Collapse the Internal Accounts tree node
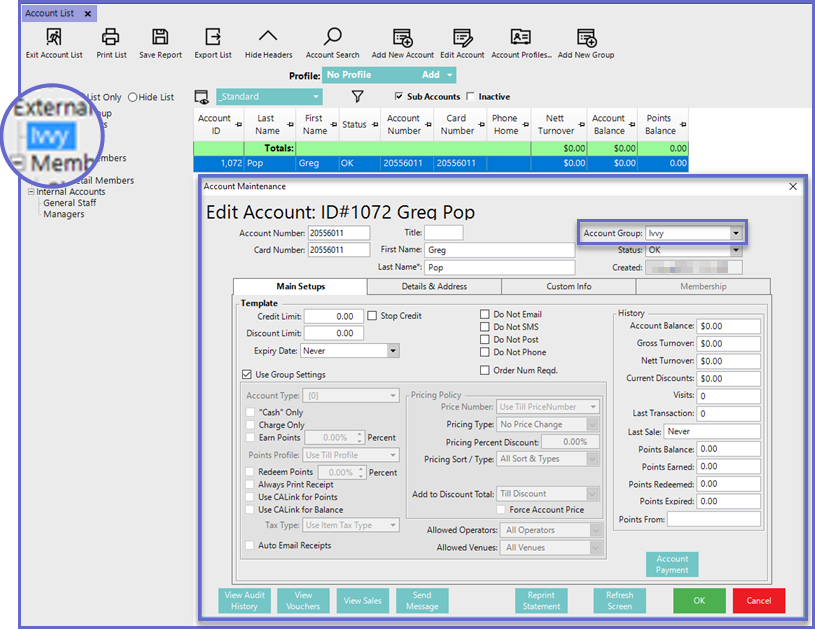Viewport: 815px width, 629px height. pyautogui.click(x=31, y=192)
